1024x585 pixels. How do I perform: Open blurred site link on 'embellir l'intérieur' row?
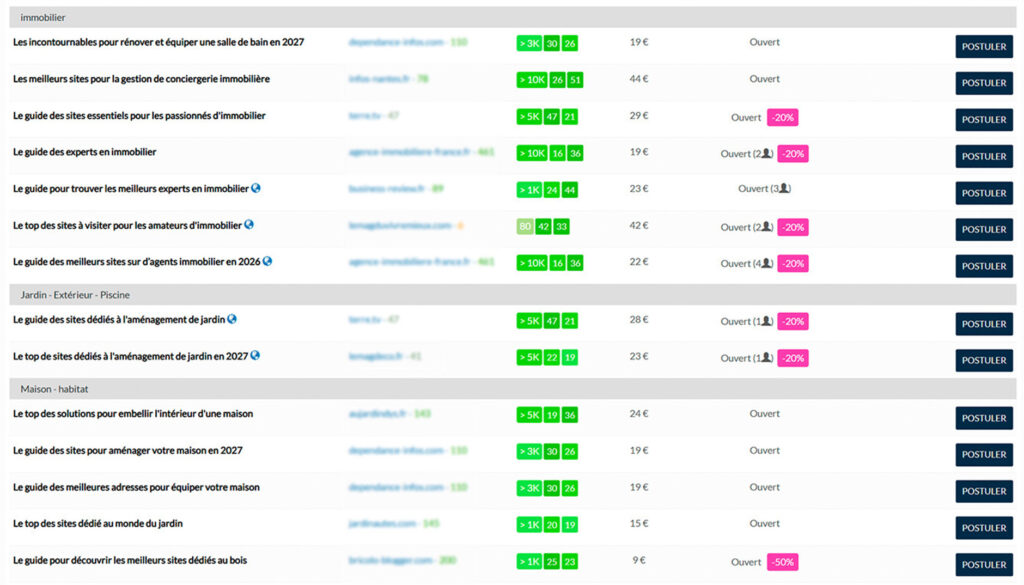pyautogui.click(x=389, y=414)
